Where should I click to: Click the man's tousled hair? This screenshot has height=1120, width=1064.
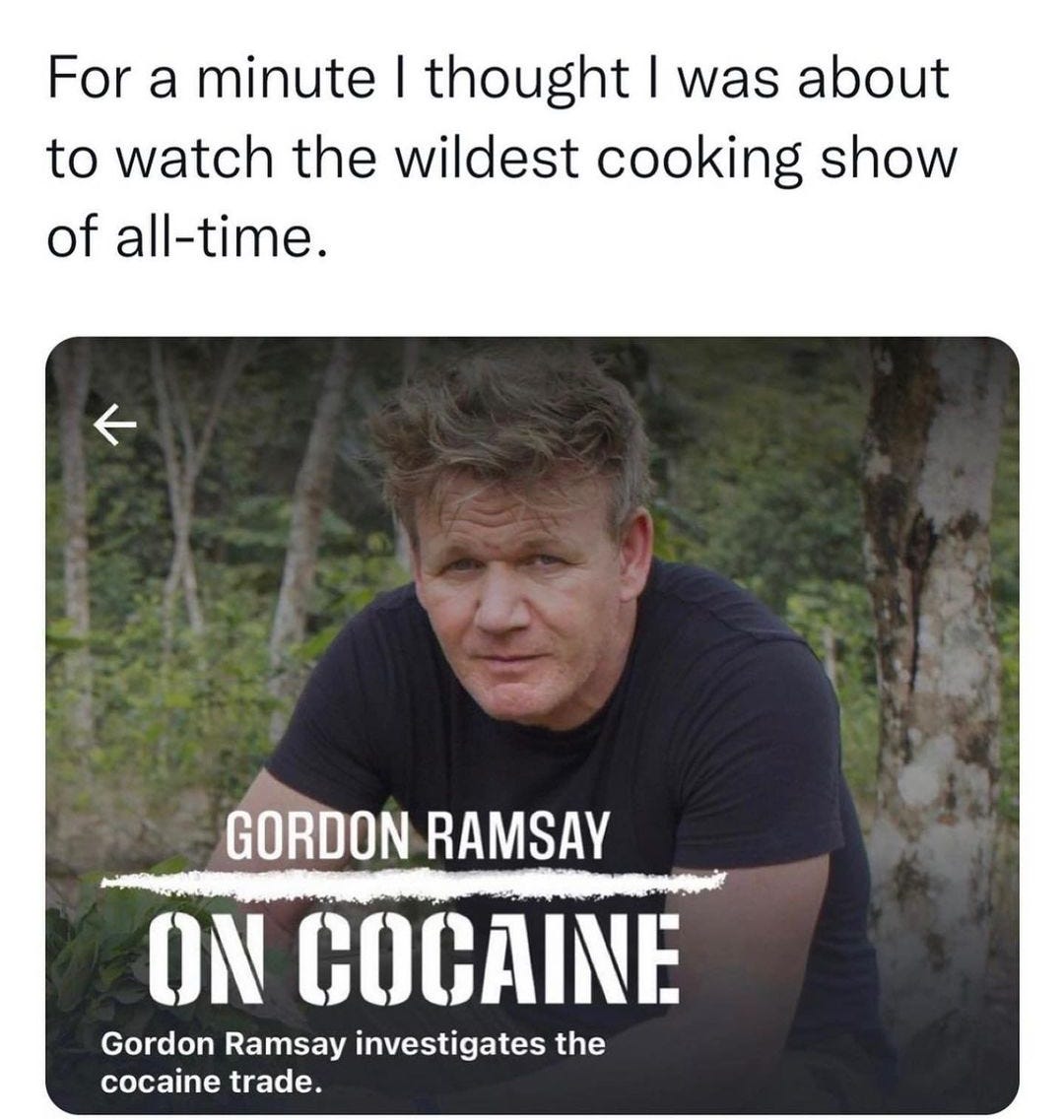pos(511,432)
